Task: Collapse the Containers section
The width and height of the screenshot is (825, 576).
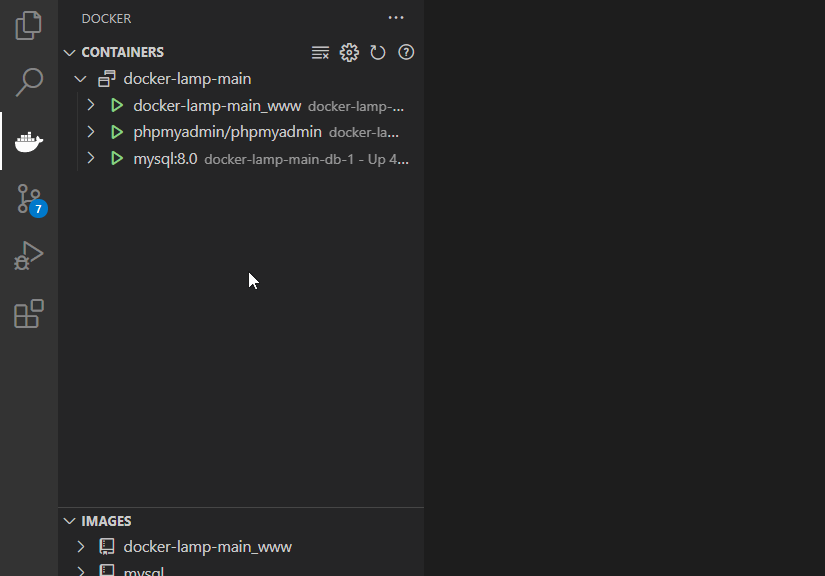Action: [x=69, y=53]
